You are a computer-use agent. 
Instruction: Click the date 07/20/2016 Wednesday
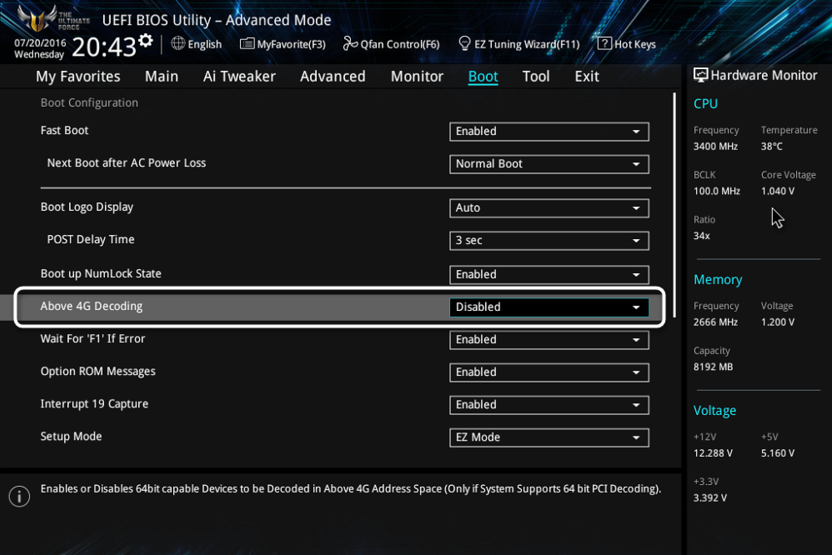[40, 48]
